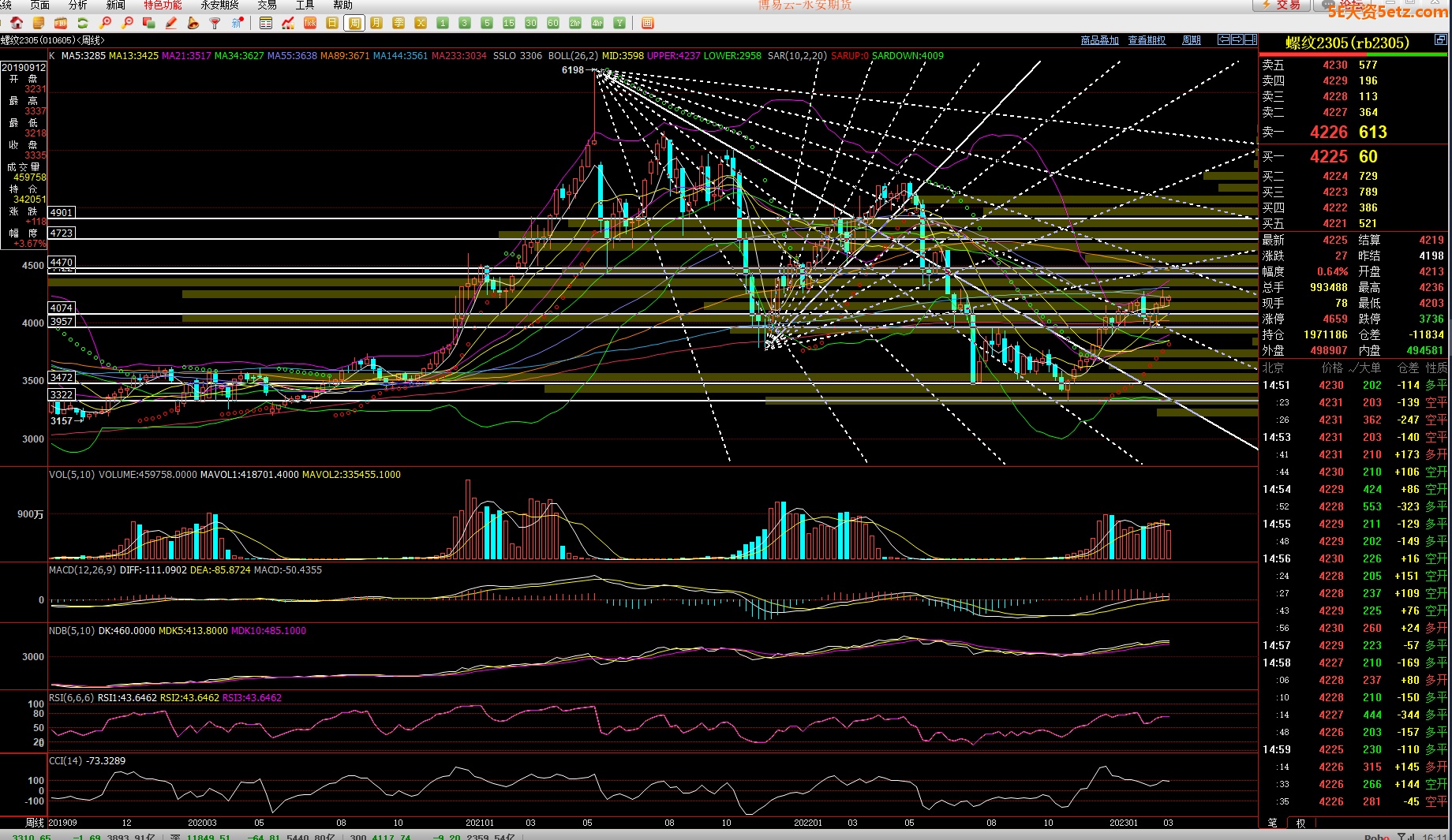Click the MACD(12,26,9) indicator label
This screenshot has height=840, width=1452.
click(82, 569)
